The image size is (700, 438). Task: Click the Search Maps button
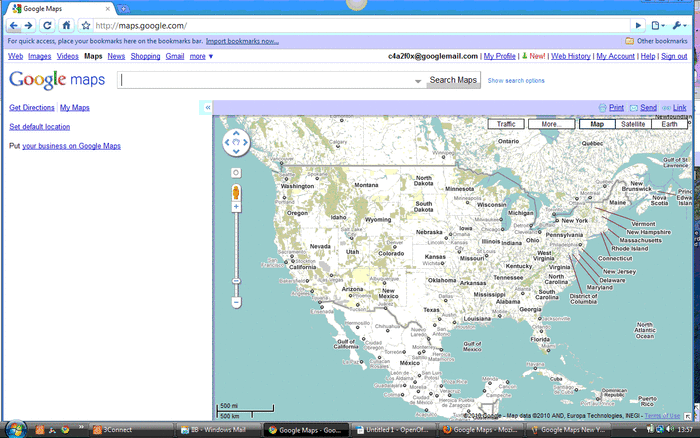pos(453,80)
